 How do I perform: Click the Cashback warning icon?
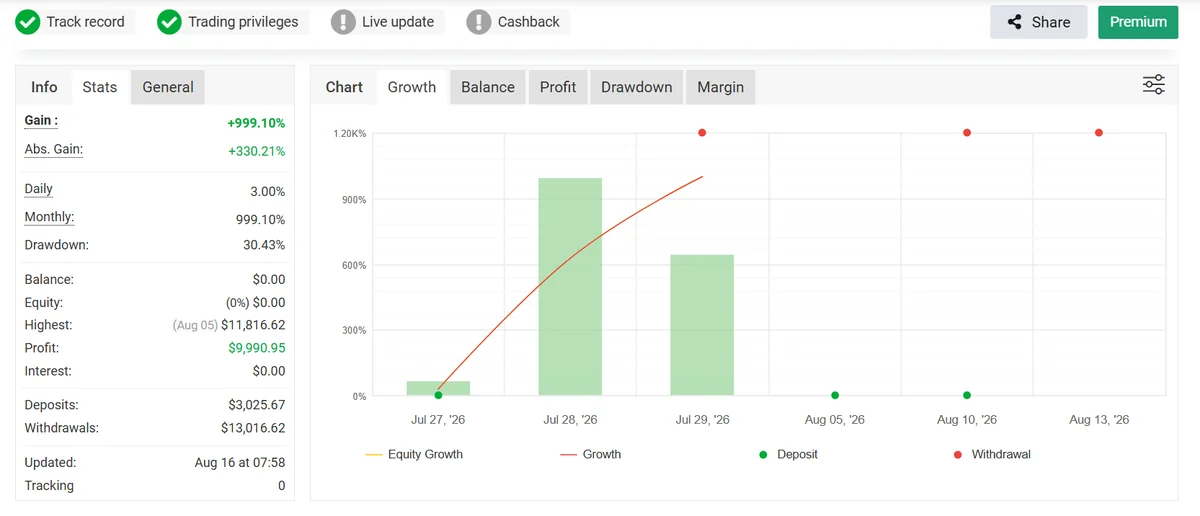coord(480,21)
